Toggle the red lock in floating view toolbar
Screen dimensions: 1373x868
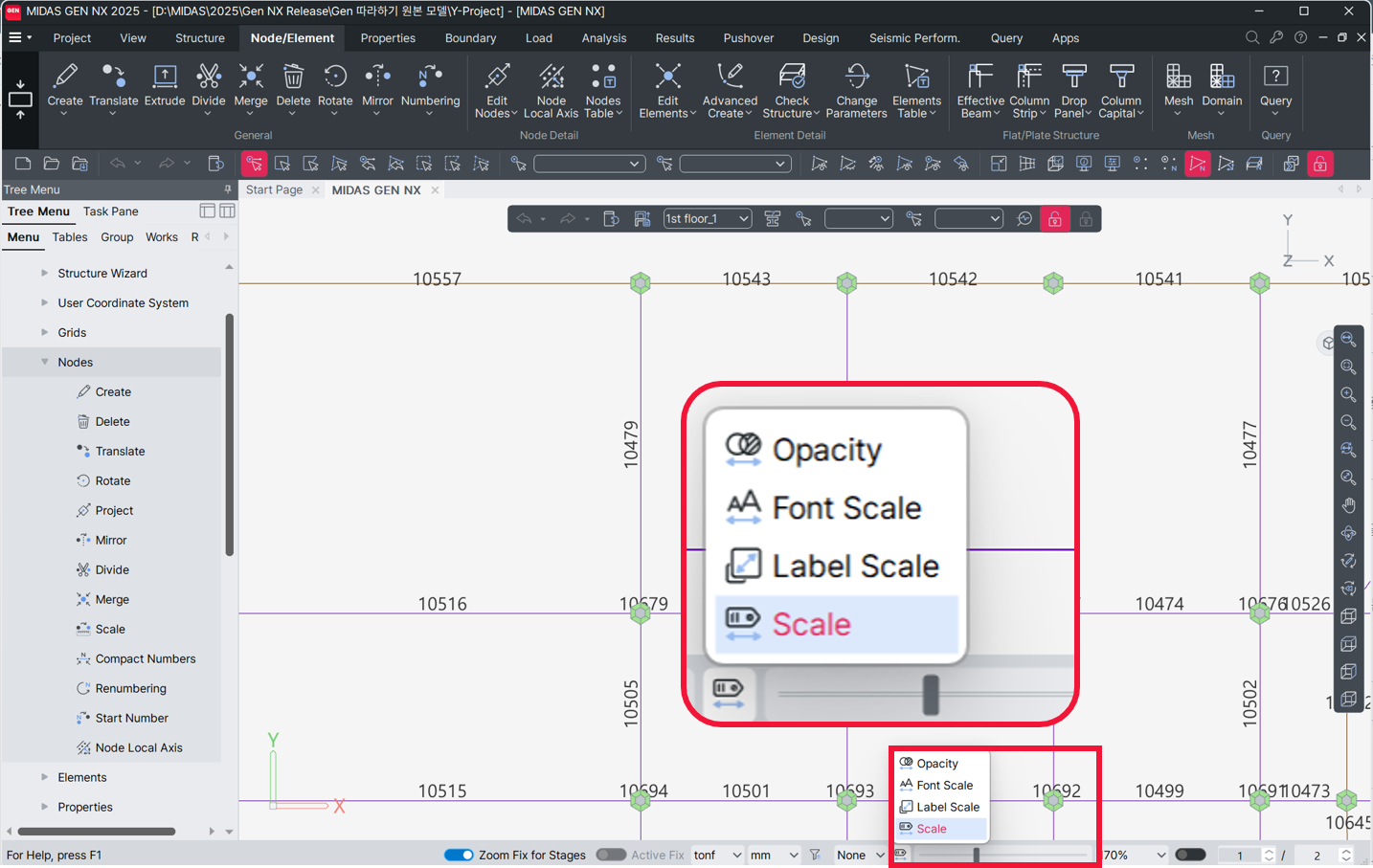[x=1054, y=219]
